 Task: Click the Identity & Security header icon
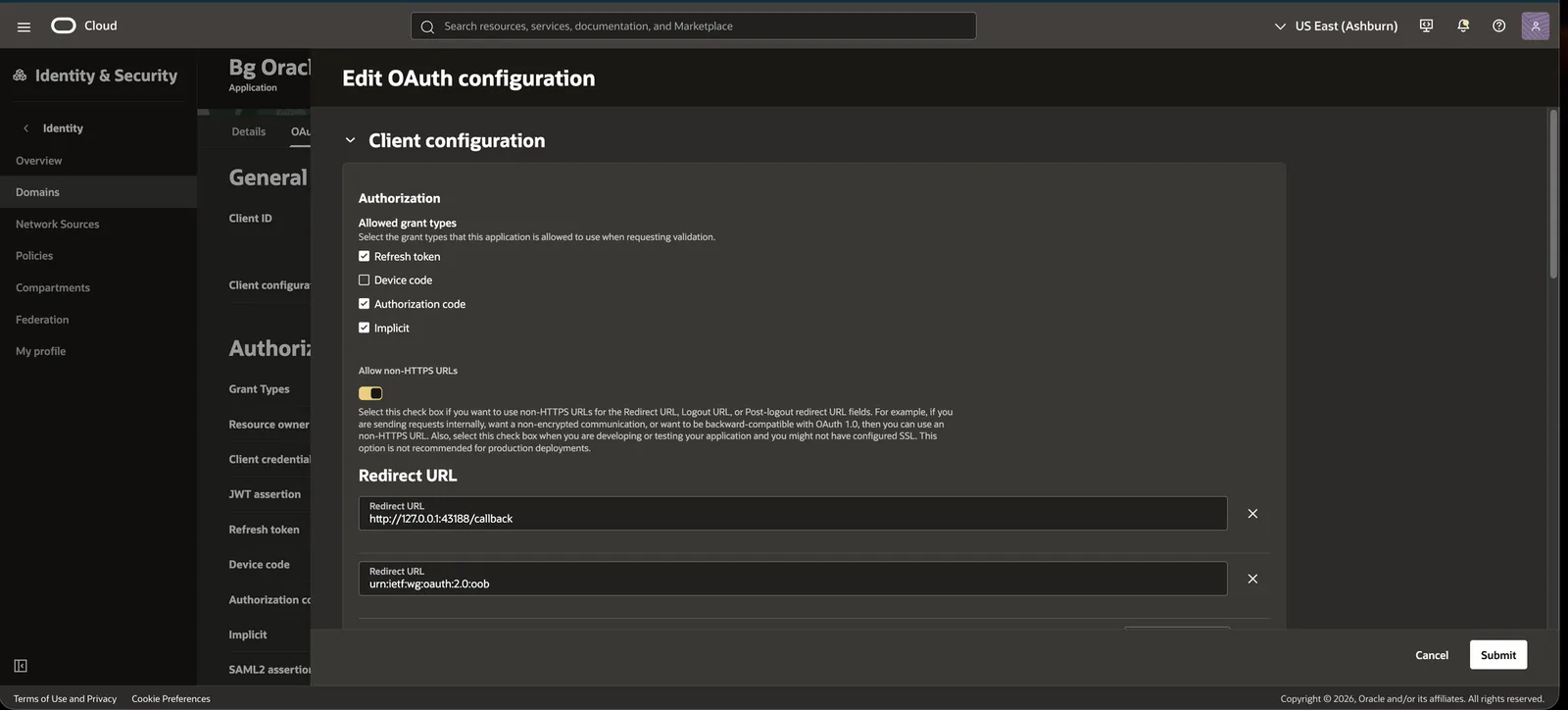click(20, 76)
